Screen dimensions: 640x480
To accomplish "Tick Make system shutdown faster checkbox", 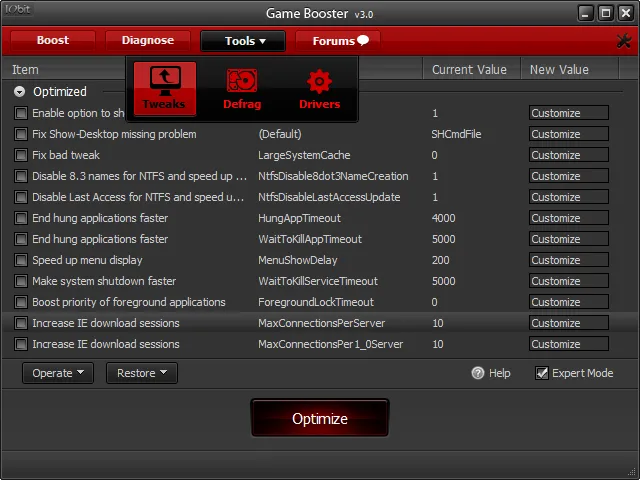I will pyautogui.click(x=21, y=281).
